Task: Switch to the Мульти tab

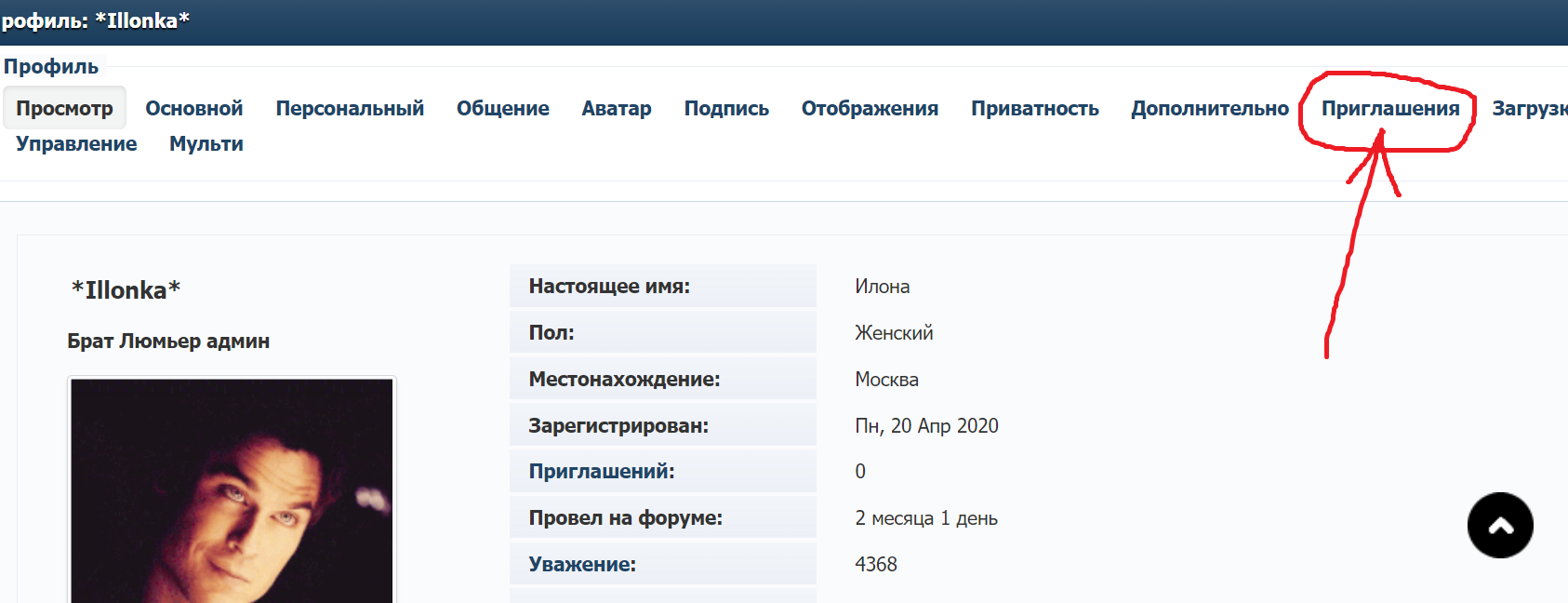Action: pyautogui.click(x=206, y=144)
